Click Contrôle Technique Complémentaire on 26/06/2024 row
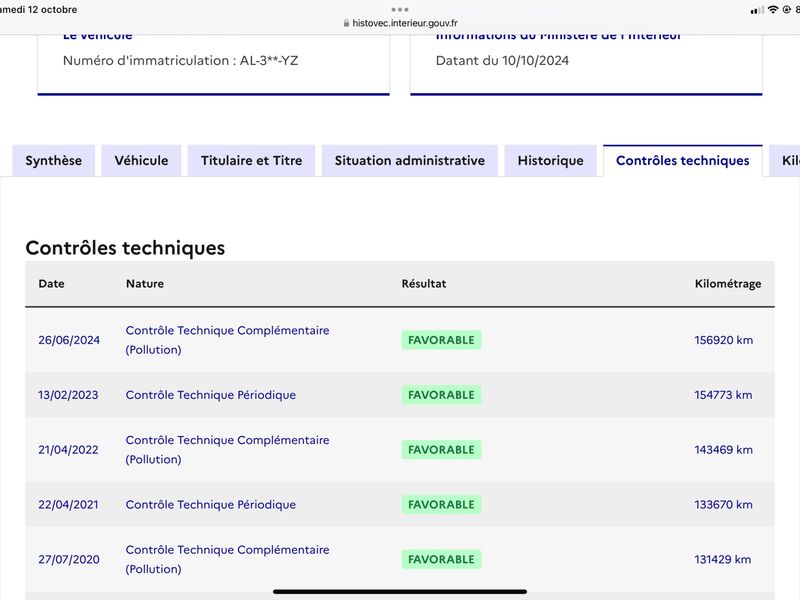This screenshot has width=800, height=600. (x=228, y=340)
